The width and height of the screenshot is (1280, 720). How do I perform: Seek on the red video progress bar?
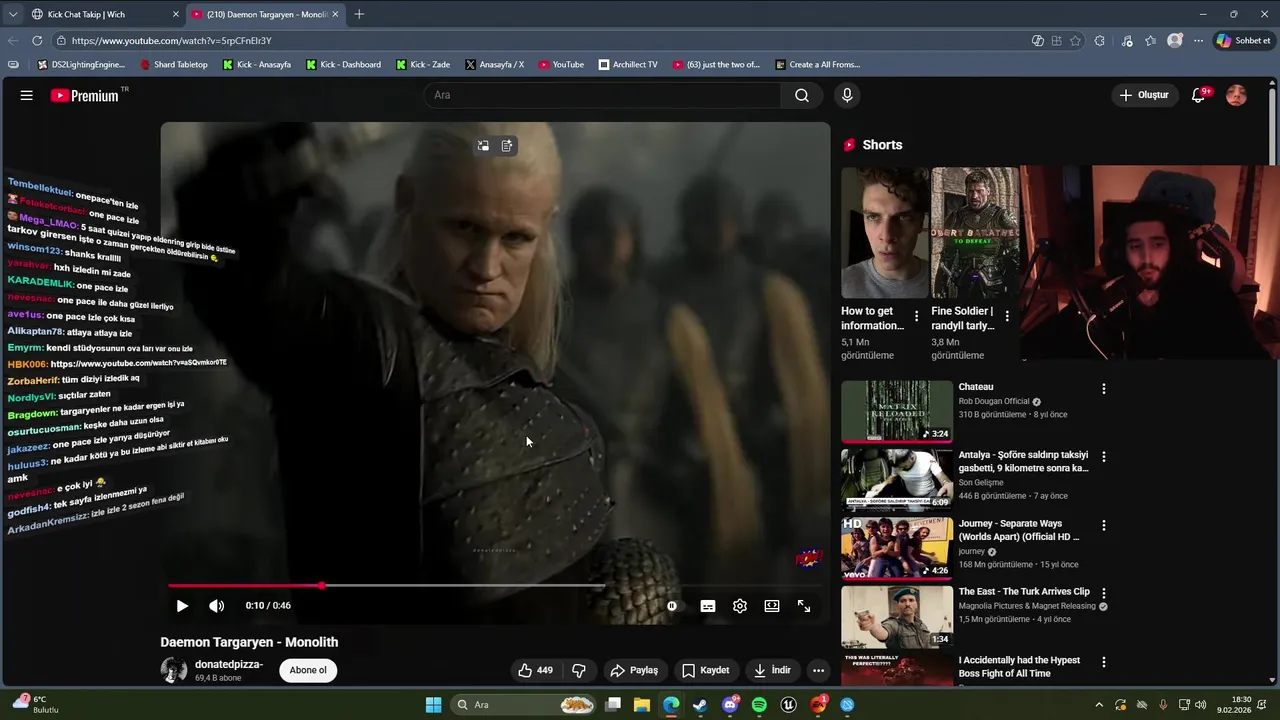click(495, 586)
